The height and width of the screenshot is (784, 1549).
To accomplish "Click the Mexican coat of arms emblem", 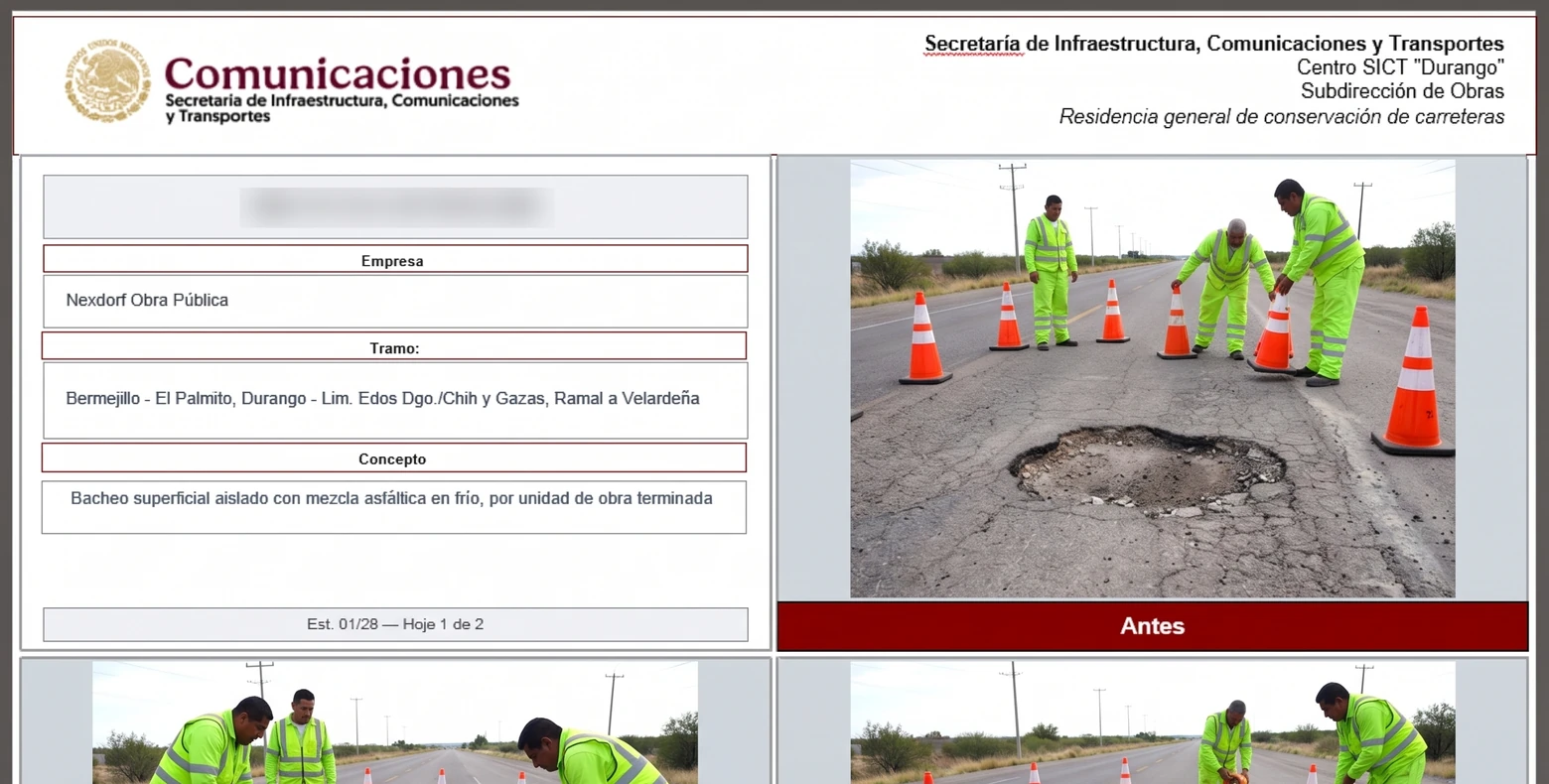I will [107, 81].
